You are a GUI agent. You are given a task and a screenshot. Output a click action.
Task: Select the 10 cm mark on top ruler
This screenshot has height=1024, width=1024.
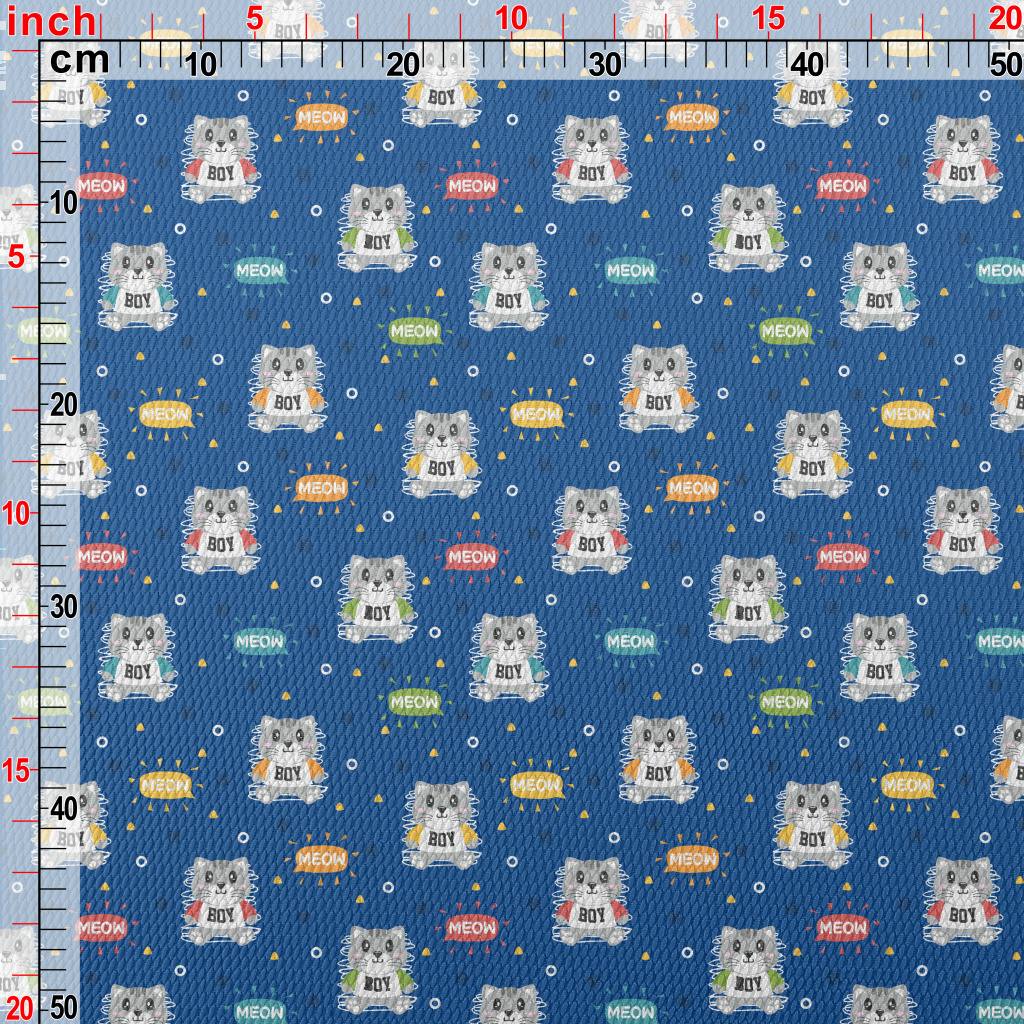202,65
